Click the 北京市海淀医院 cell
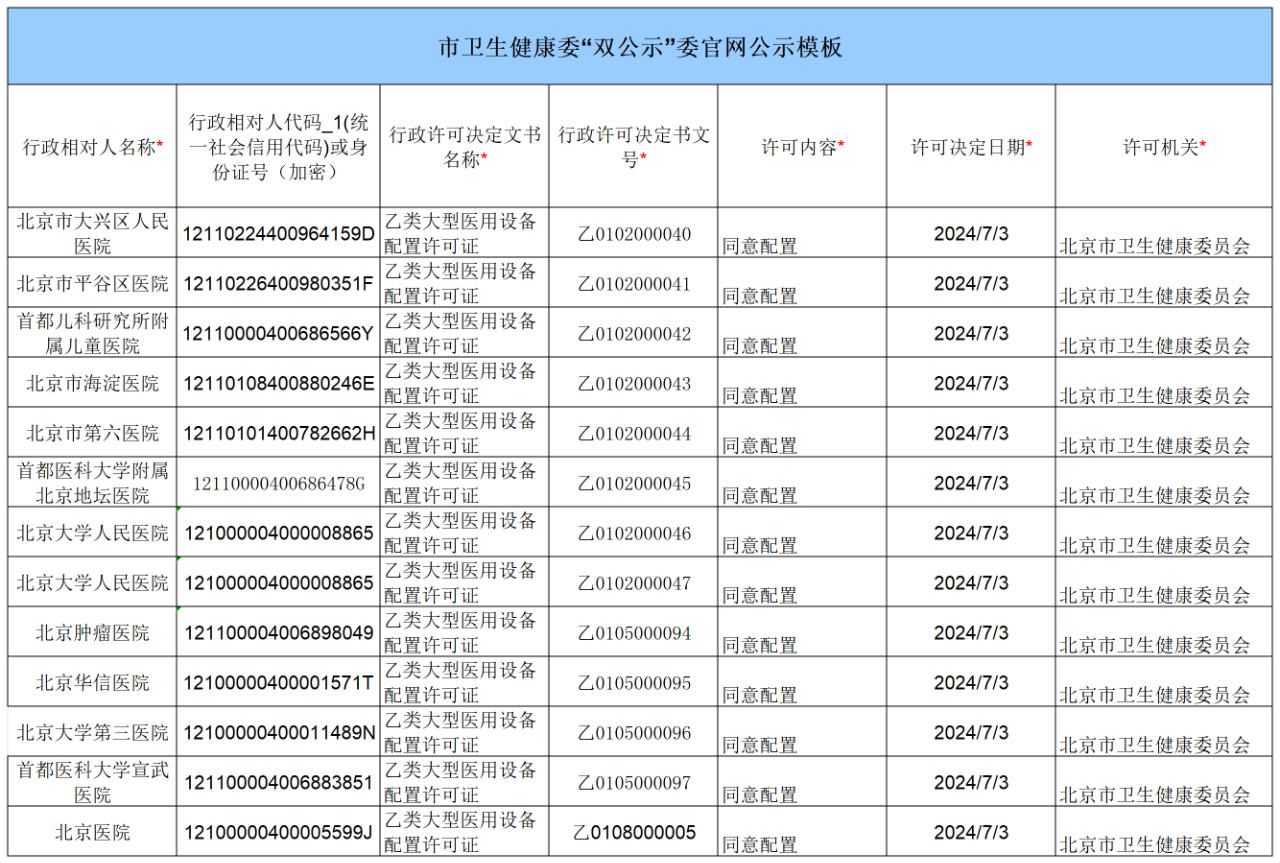The height and width of the screenshot is (863, 1280). point(92,383)
